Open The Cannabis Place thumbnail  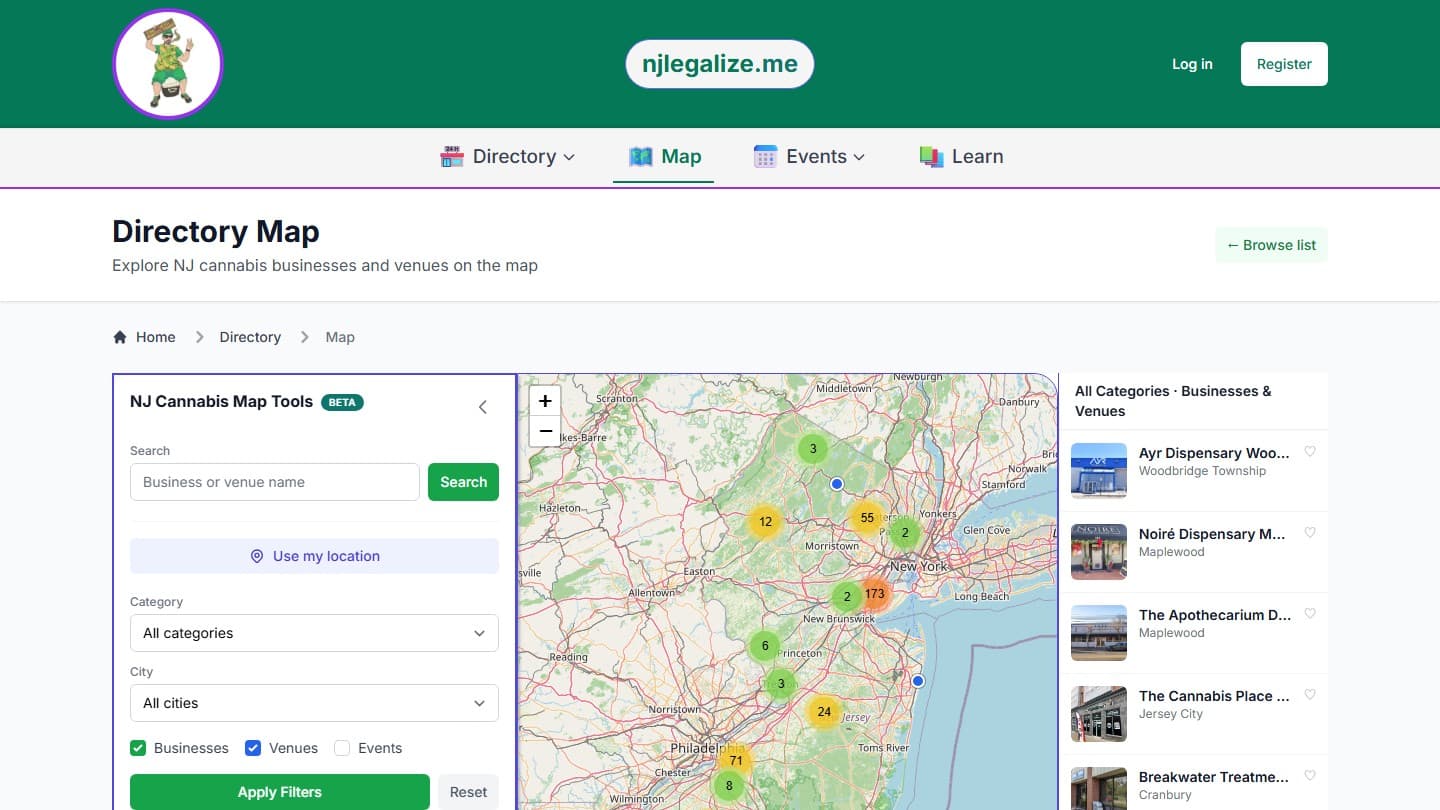(x=1099, y=713)
